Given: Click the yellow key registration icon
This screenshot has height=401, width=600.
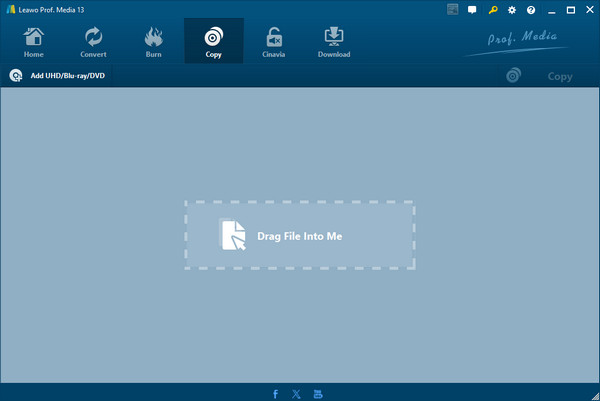Looking at the screenshot, I should coord(491,9).
